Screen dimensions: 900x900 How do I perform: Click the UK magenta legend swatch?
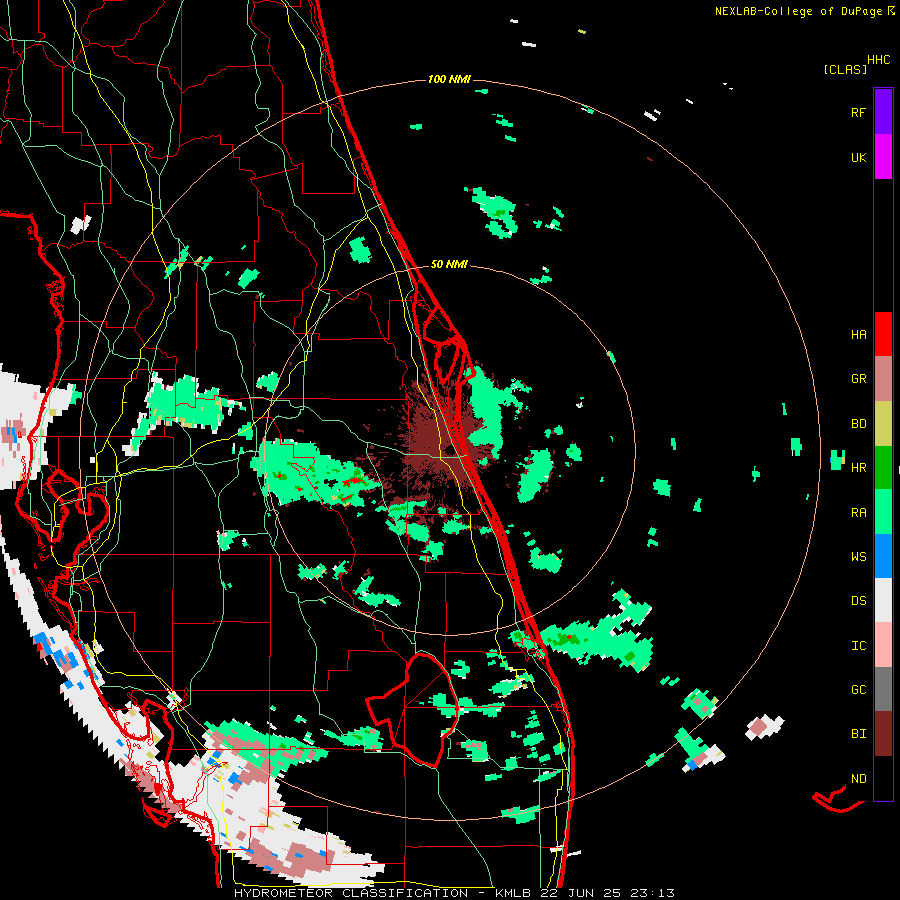coord(883,157)
